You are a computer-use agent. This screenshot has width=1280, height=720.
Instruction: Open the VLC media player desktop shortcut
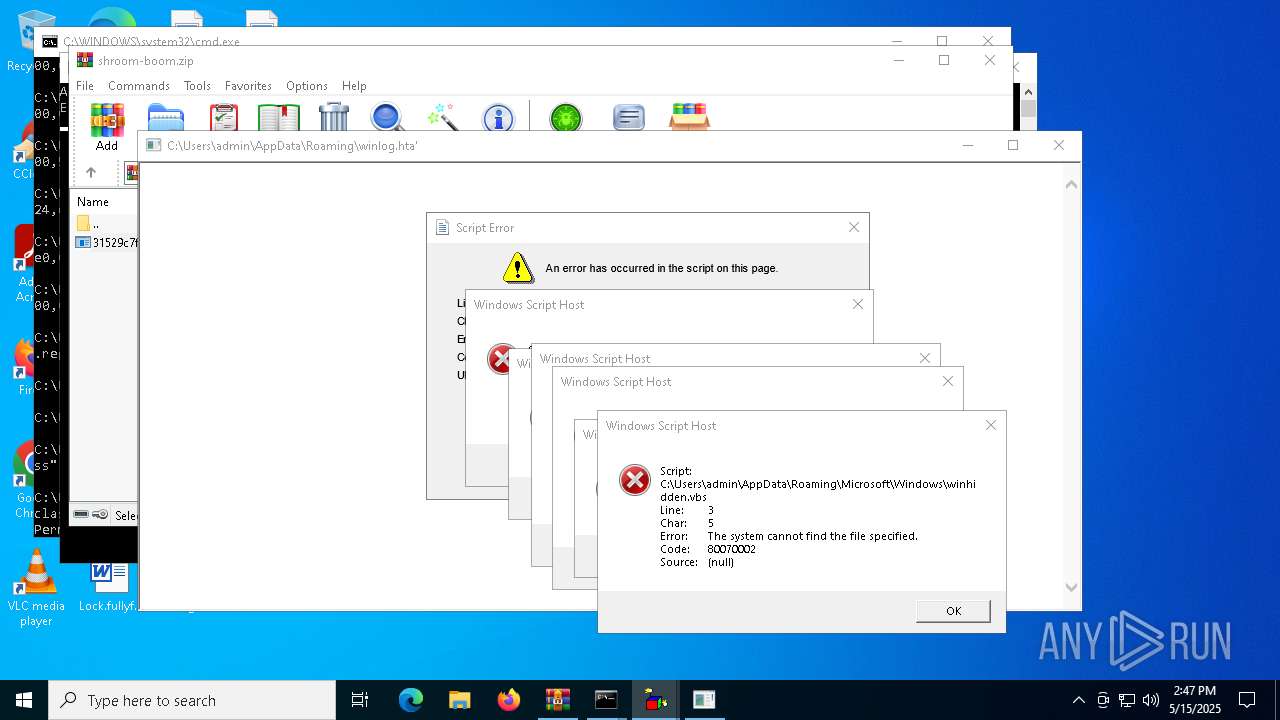click(x=36, y=588)
